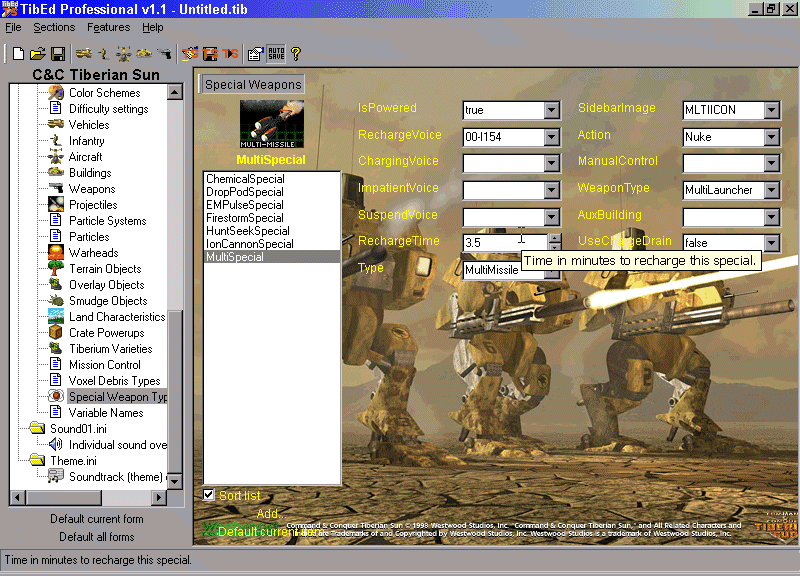Select Tiberium Varieties in the tree
800x576 pixels.
(x=111, y=349)
